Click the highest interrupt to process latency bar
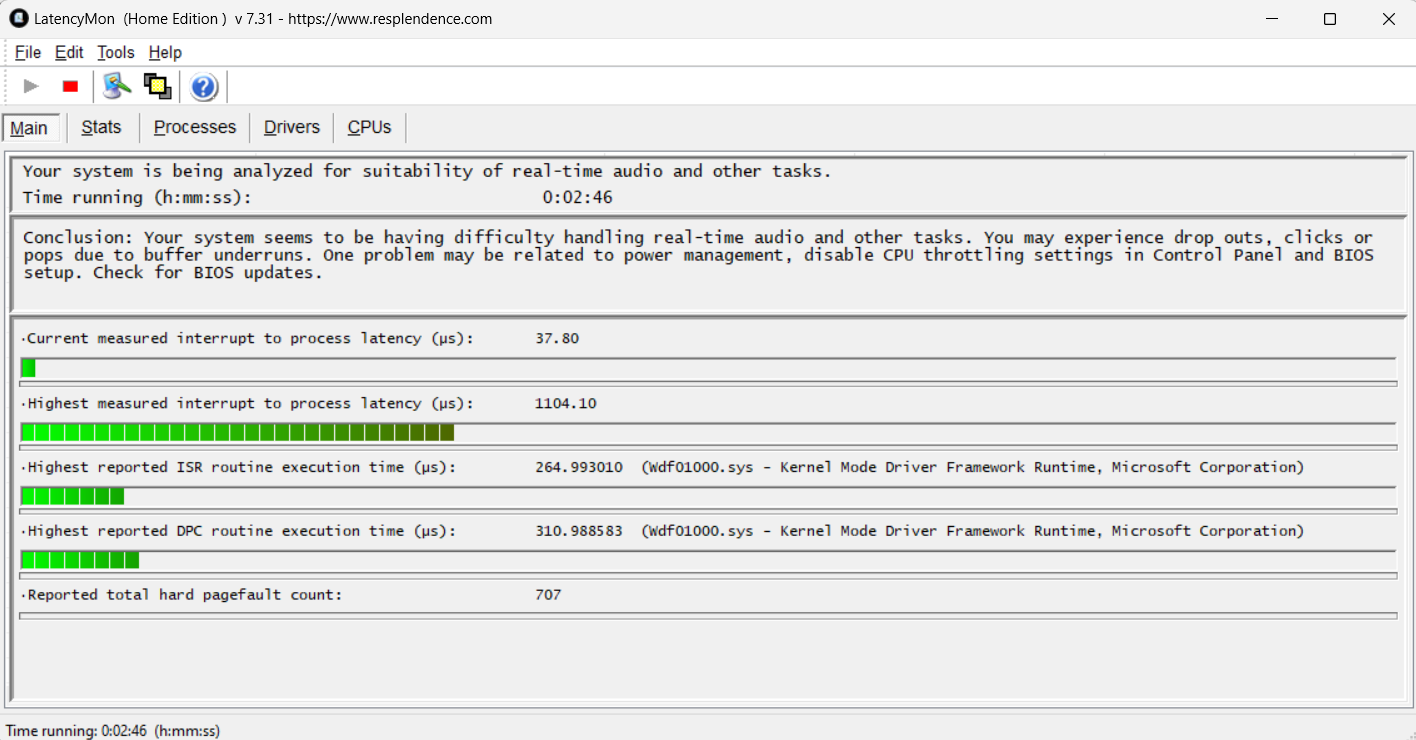Screen dimensions: 1416x740 pyautogui.click(x=708, y=432)
